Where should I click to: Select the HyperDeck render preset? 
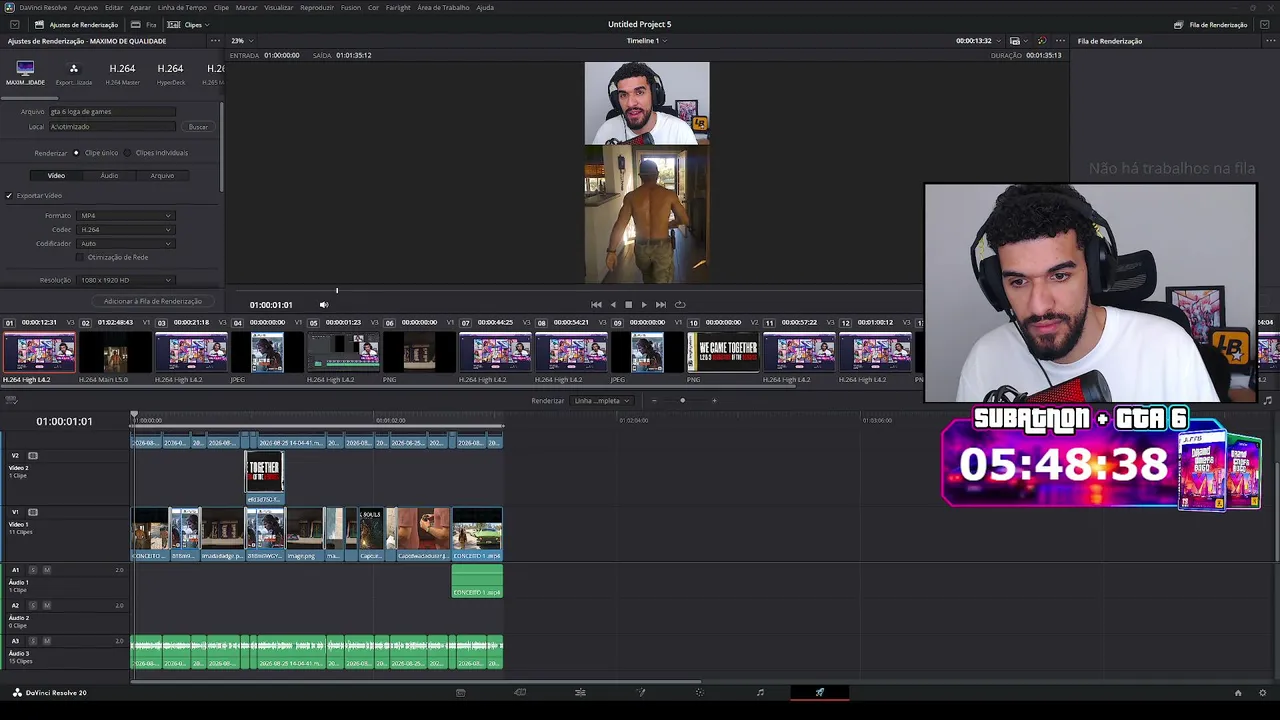170,73
